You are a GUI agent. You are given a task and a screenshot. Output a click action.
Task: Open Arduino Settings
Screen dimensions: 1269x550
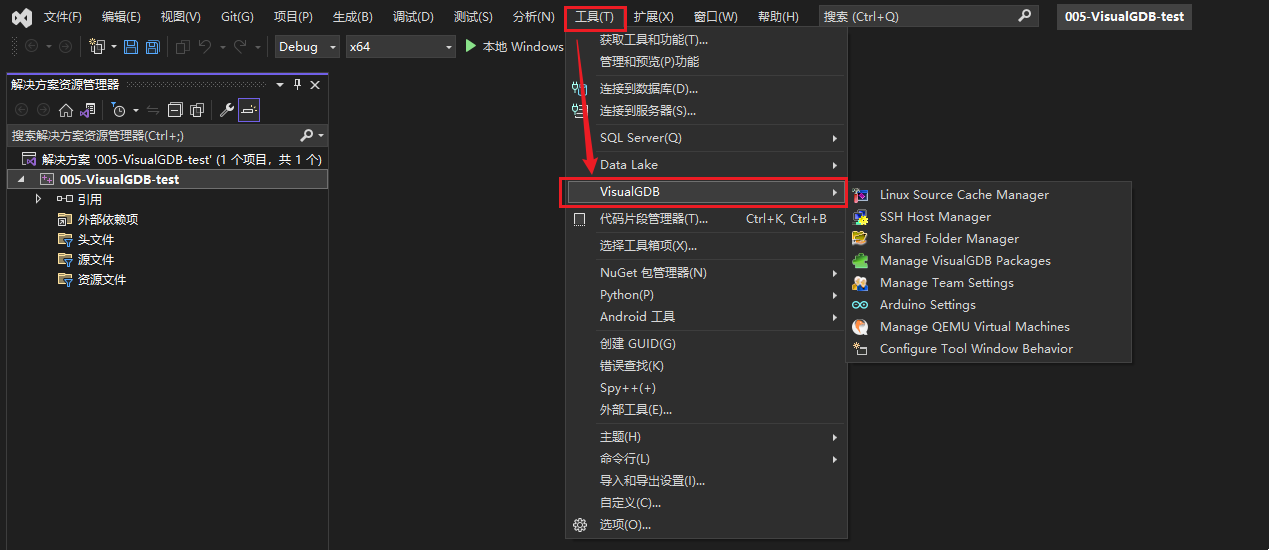click(x=989, y=305)
